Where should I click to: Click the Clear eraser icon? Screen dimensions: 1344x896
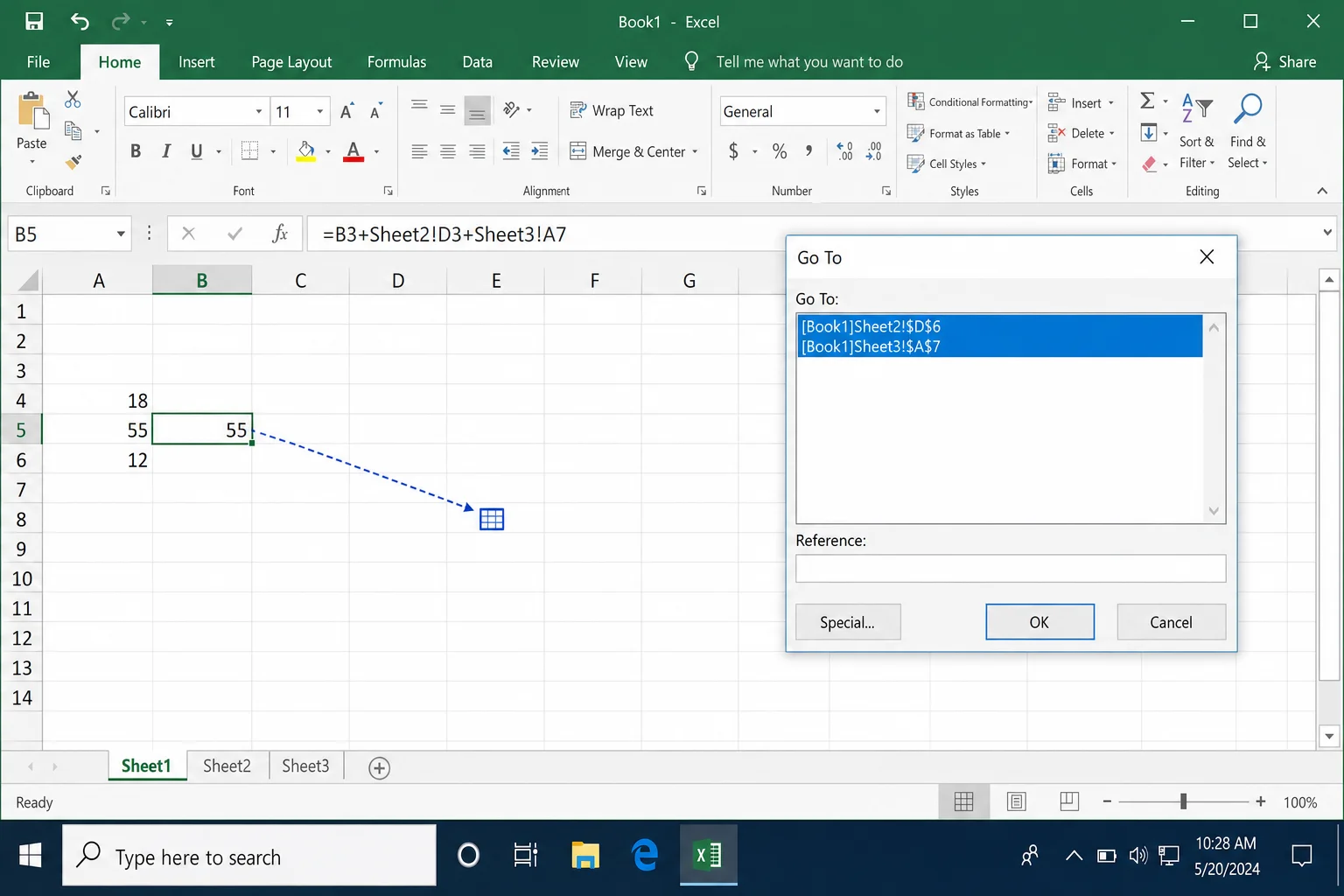point(1150,164)
